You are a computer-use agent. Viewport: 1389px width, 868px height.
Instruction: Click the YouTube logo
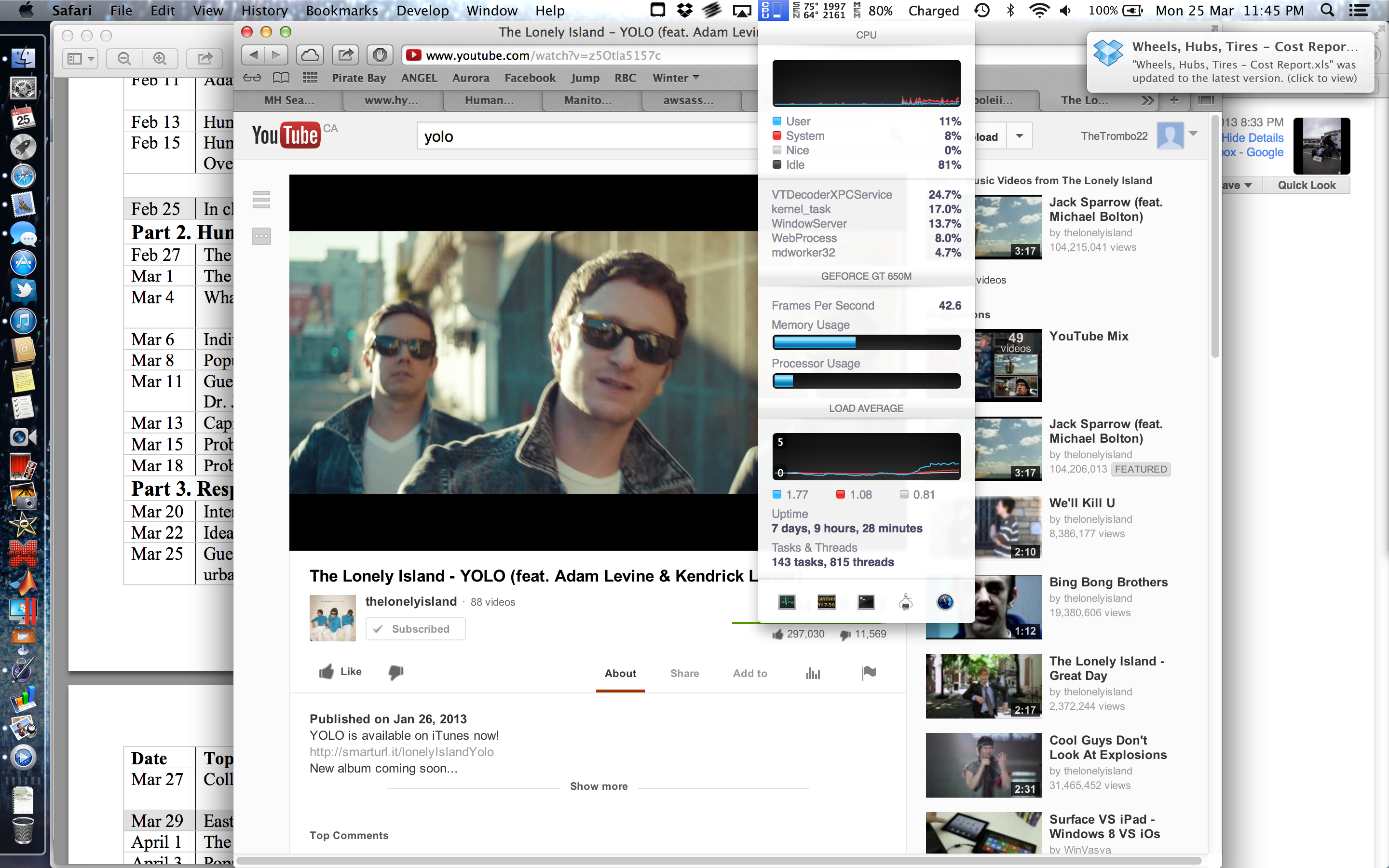[x=286, y=135]
